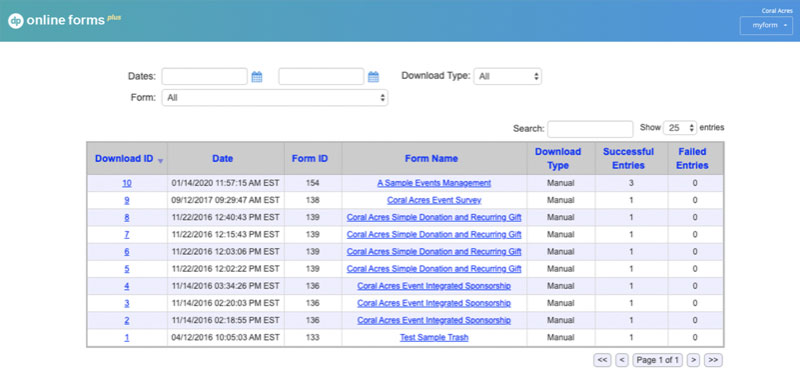Screen dimensions: 800x378
Task: Open Download ID 2 link
Action: (127, 320)
